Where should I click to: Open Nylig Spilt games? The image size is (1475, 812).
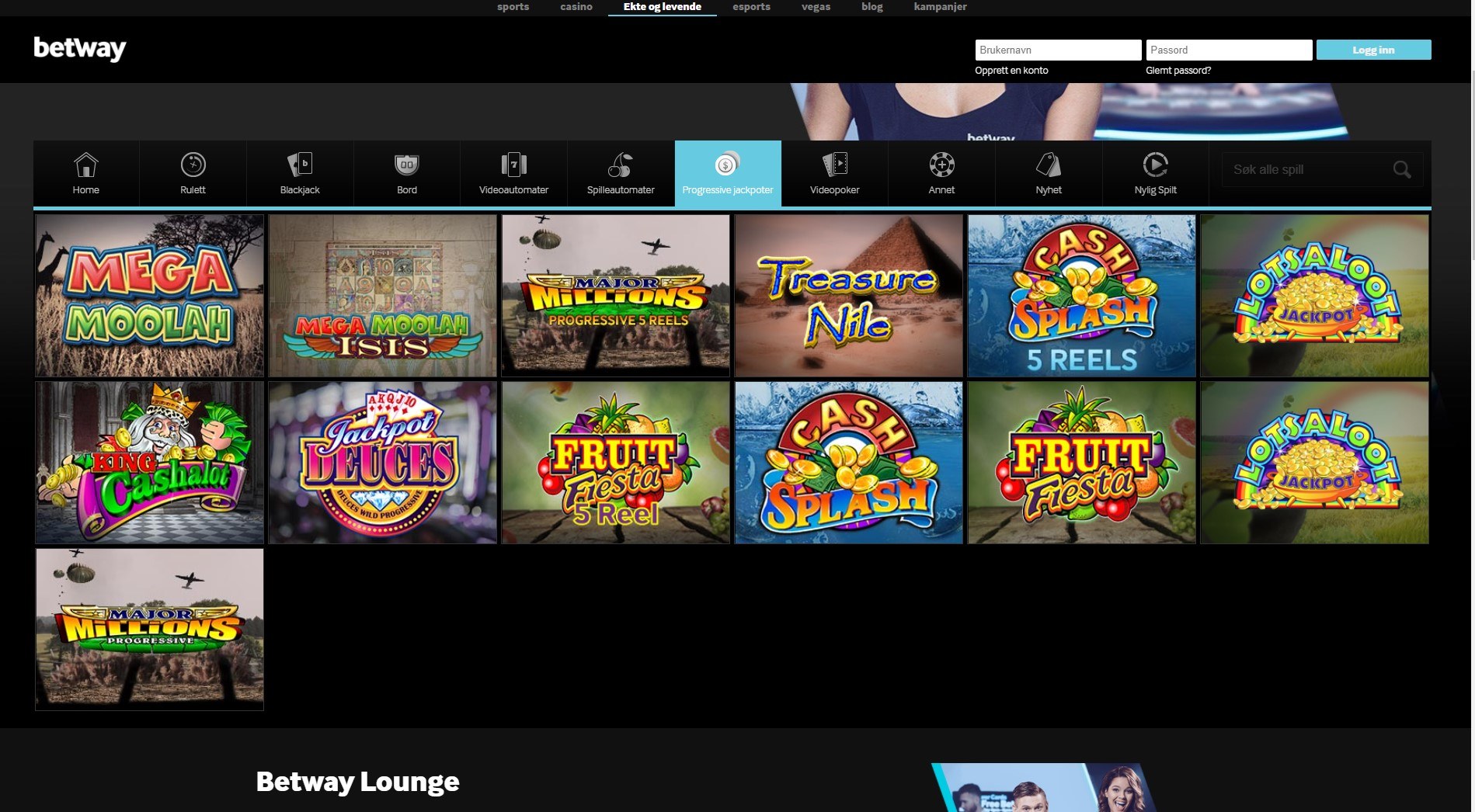click(x=1155, y=172)
